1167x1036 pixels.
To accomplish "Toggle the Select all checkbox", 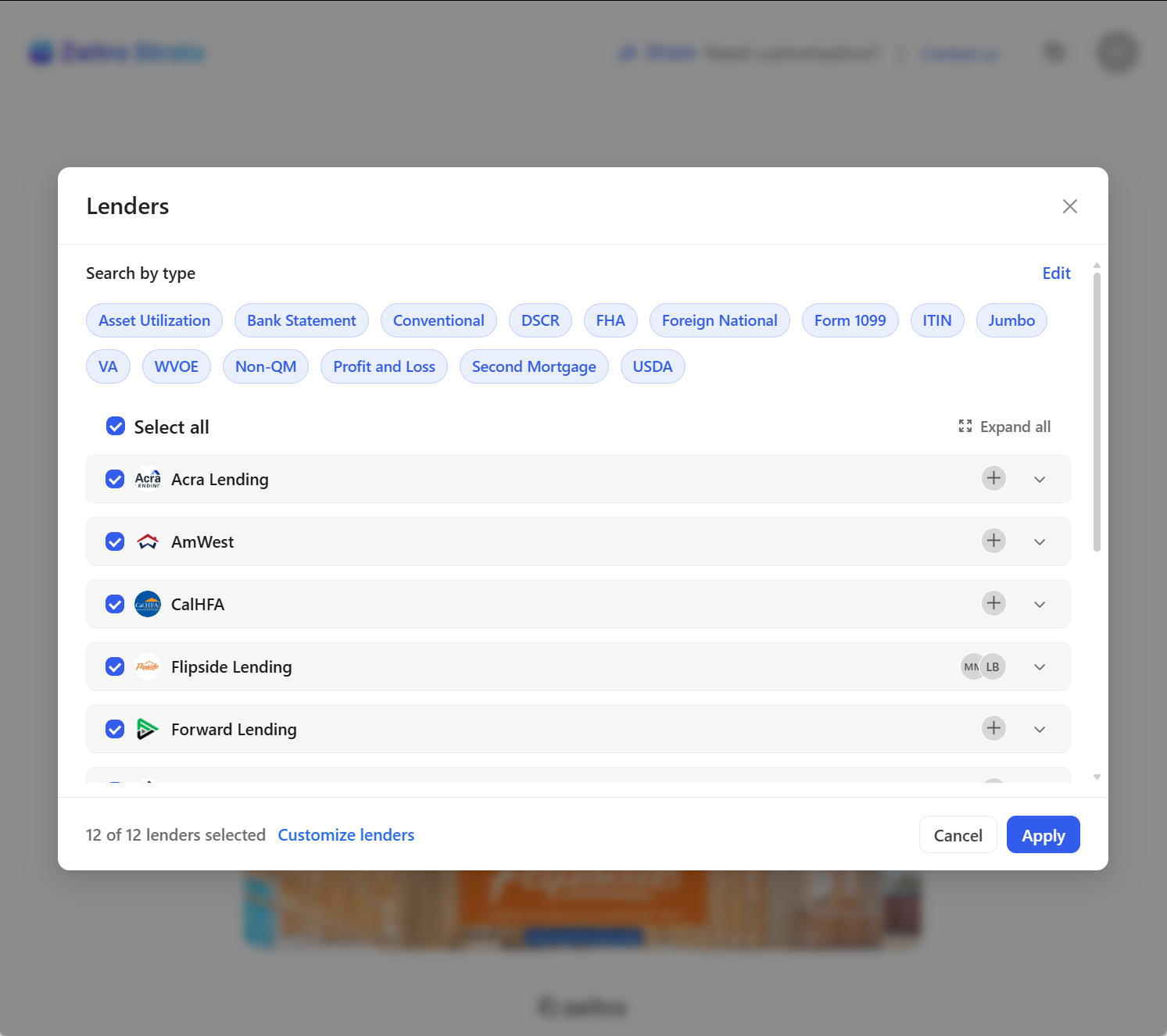I will coord(116,426).
